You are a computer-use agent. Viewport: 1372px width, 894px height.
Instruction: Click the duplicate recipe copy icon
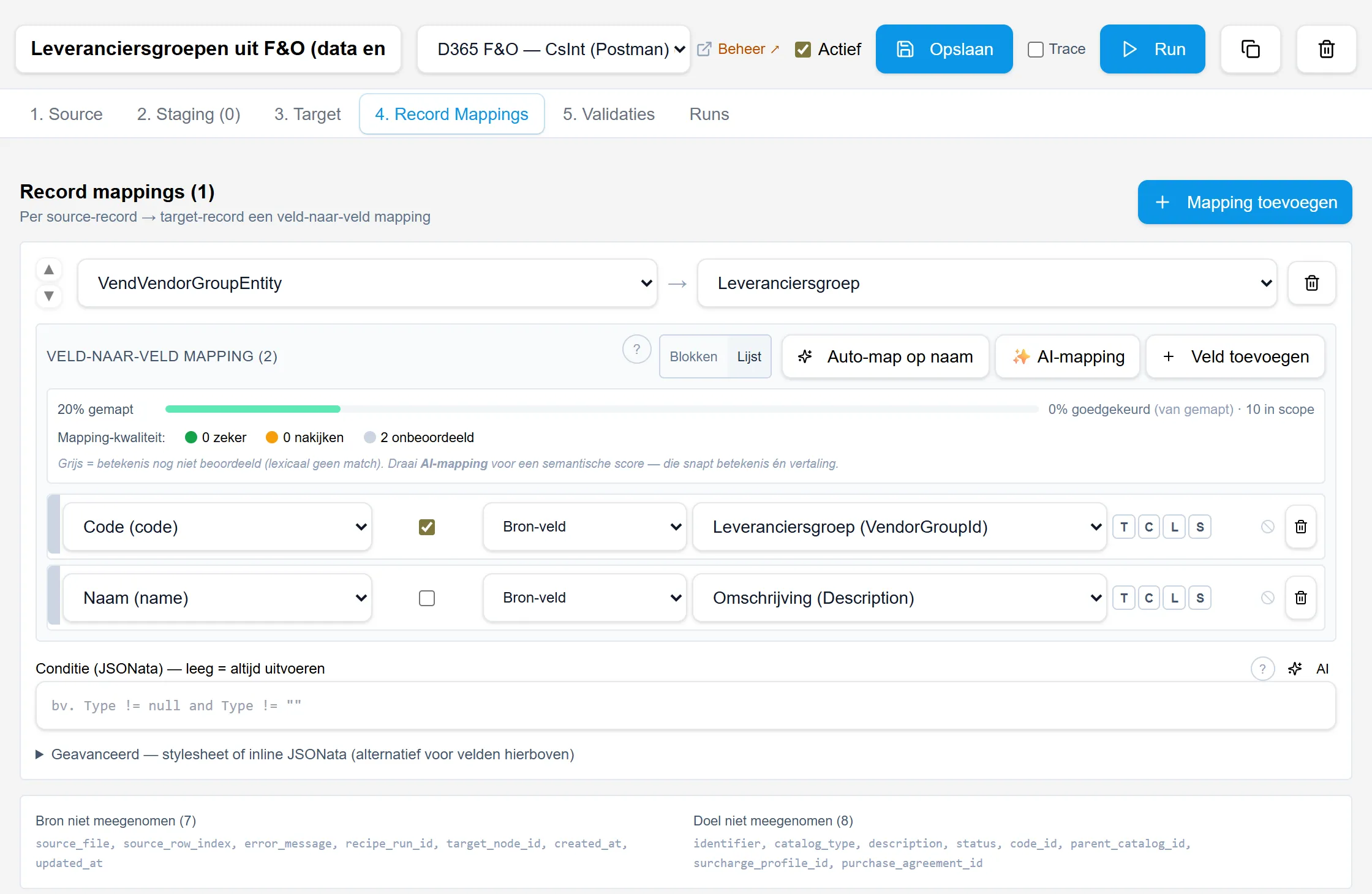[x=1250, y=49]
